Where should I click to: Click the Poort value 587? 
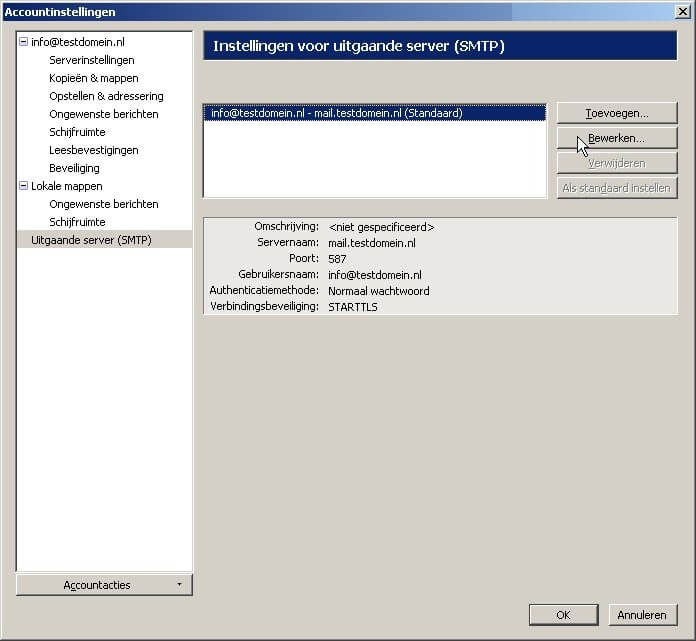(337, 259)
